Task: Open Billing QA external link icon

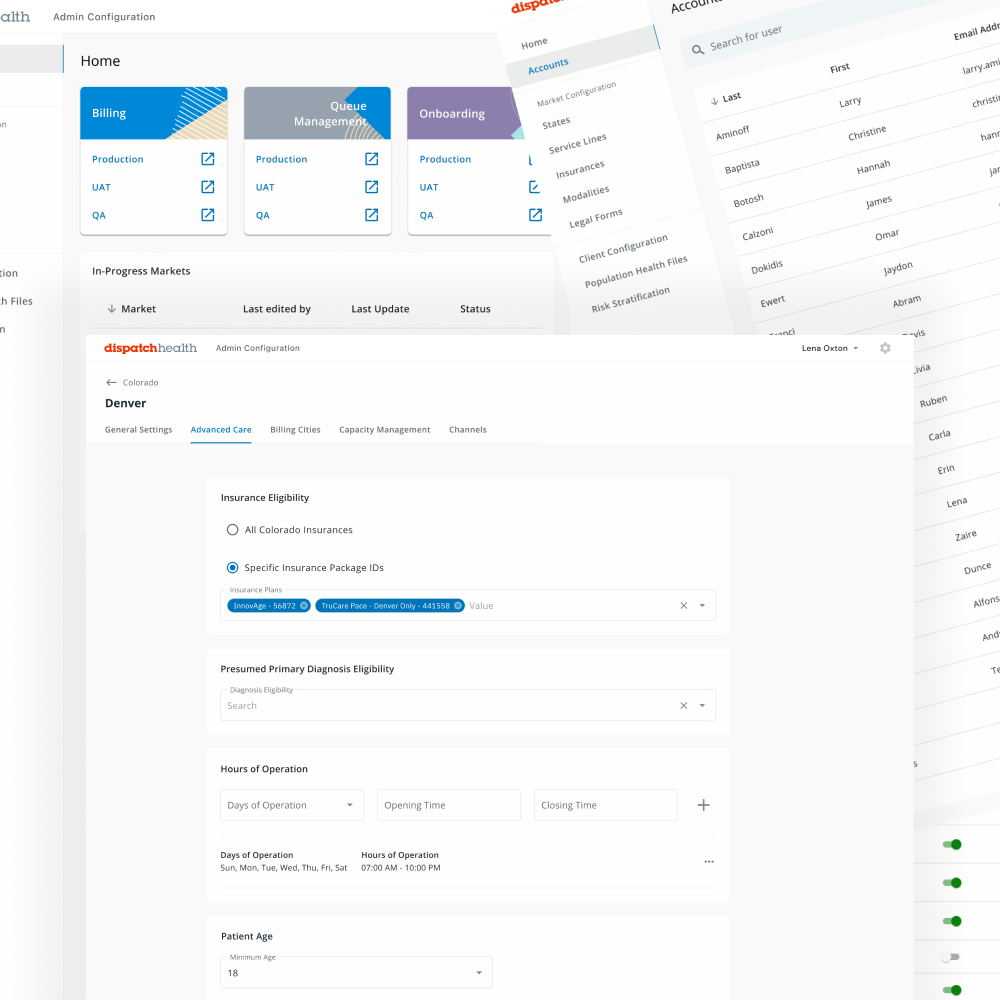Action: (208, 215)
